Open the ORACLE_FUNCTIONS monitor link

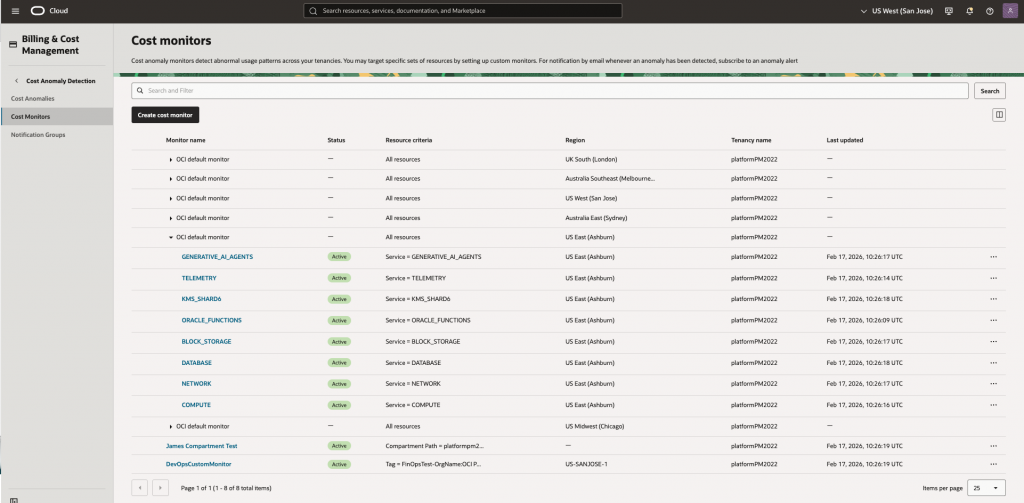pyautogui.click(x=212, y=321)
